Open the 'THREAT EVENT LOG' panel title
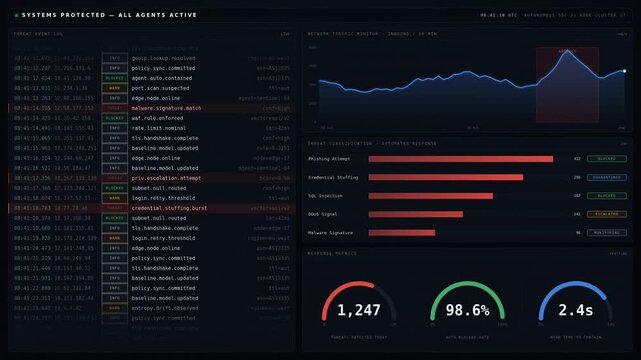The image size is (641, 360). point(38,34)
